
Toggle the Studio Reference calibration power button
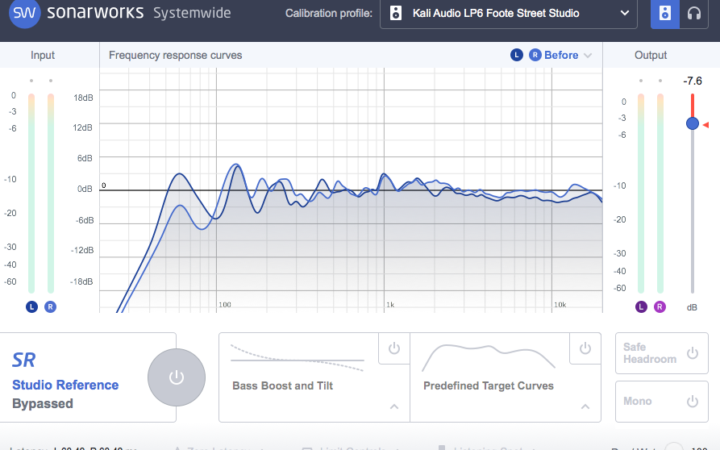point(176,377)
